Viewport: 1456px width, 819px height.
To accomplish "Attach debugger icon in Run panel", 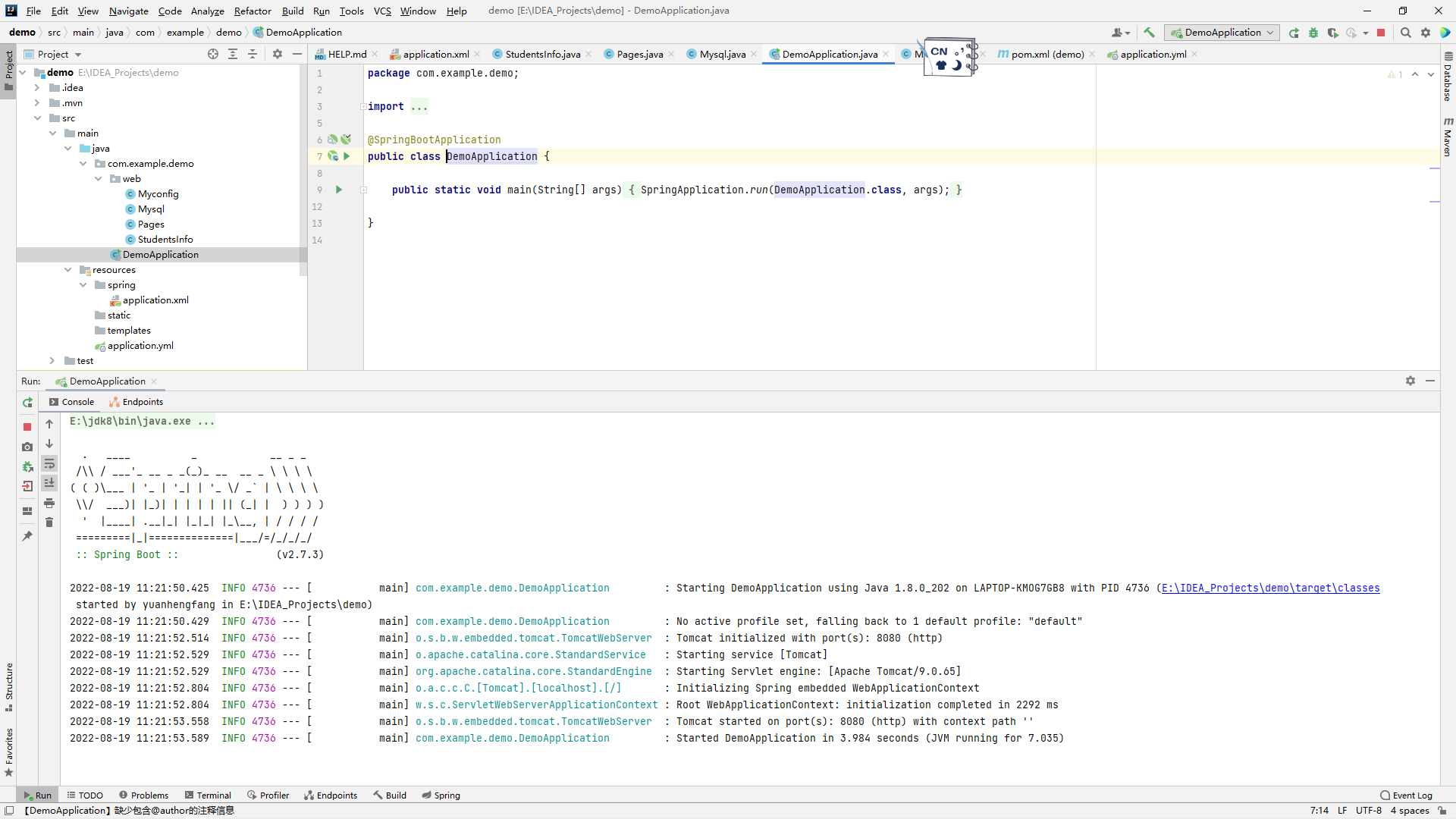I will click(27, 466).
